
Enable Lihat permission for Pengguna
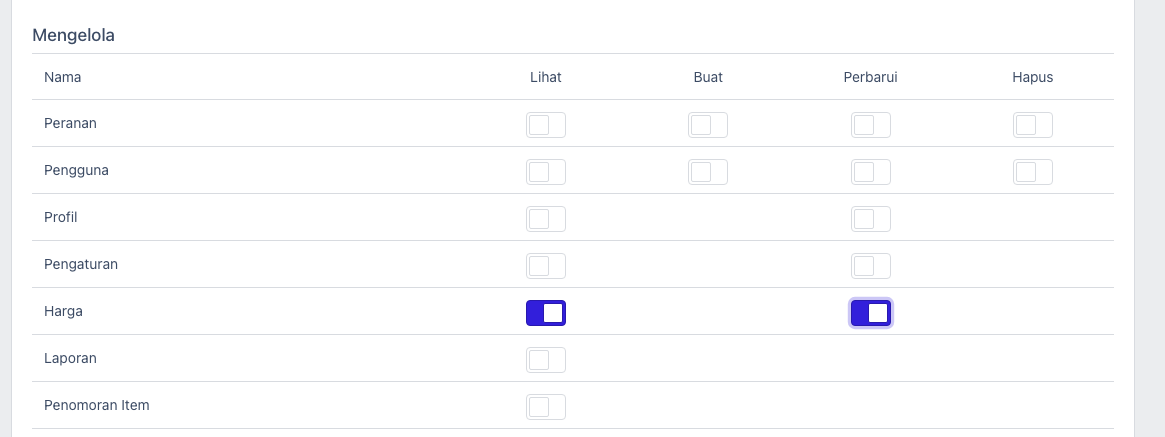pos(546,172)
